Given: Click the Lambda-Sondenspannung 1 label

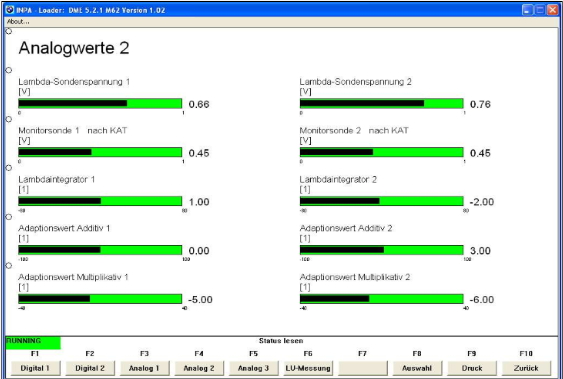Looking at the screenshot, I should click(x=74, y=82).
